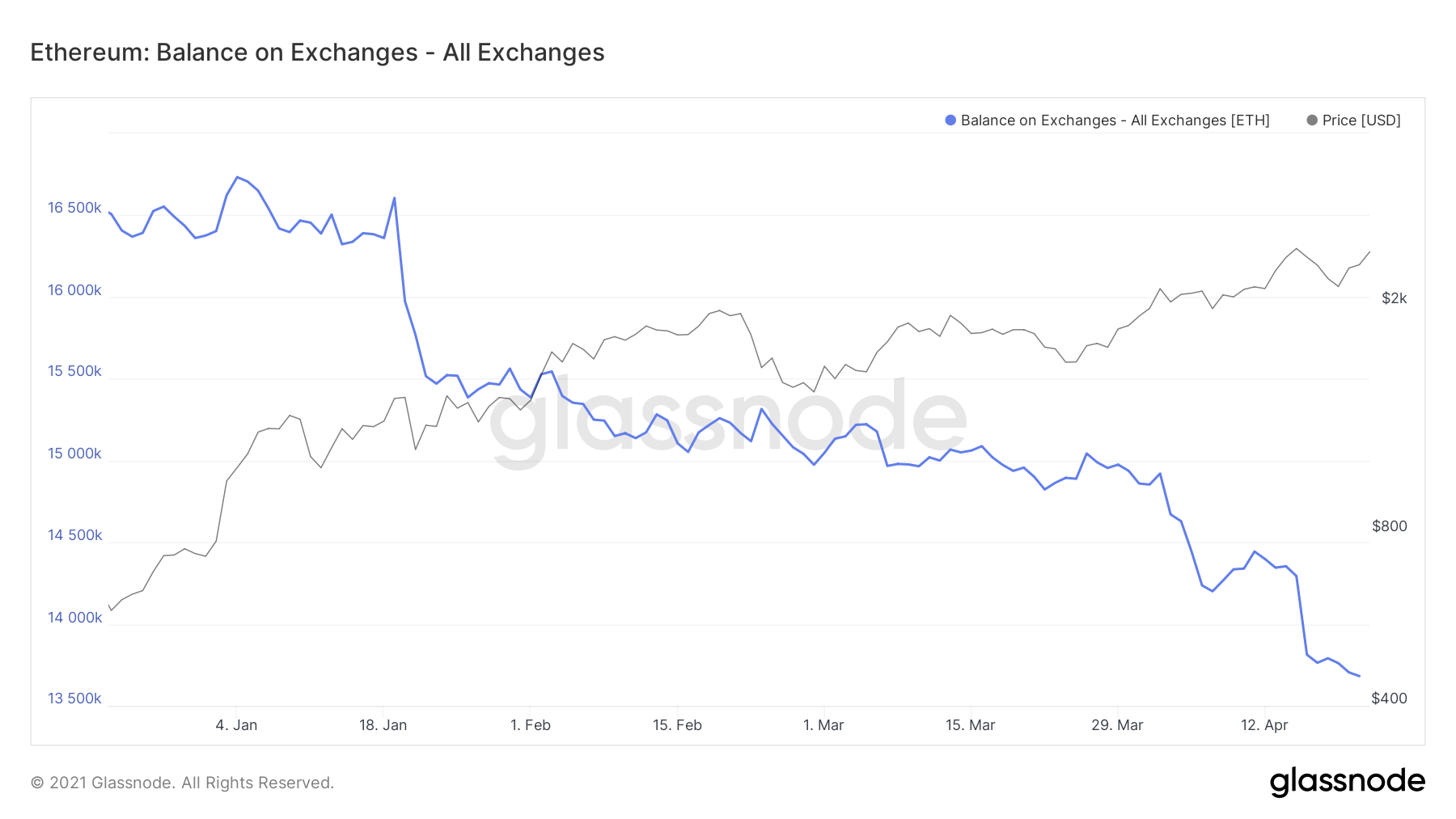1456x819 pixels.
Task: Click the copyright 2021 Glassnode text
Action: point(182,783)
